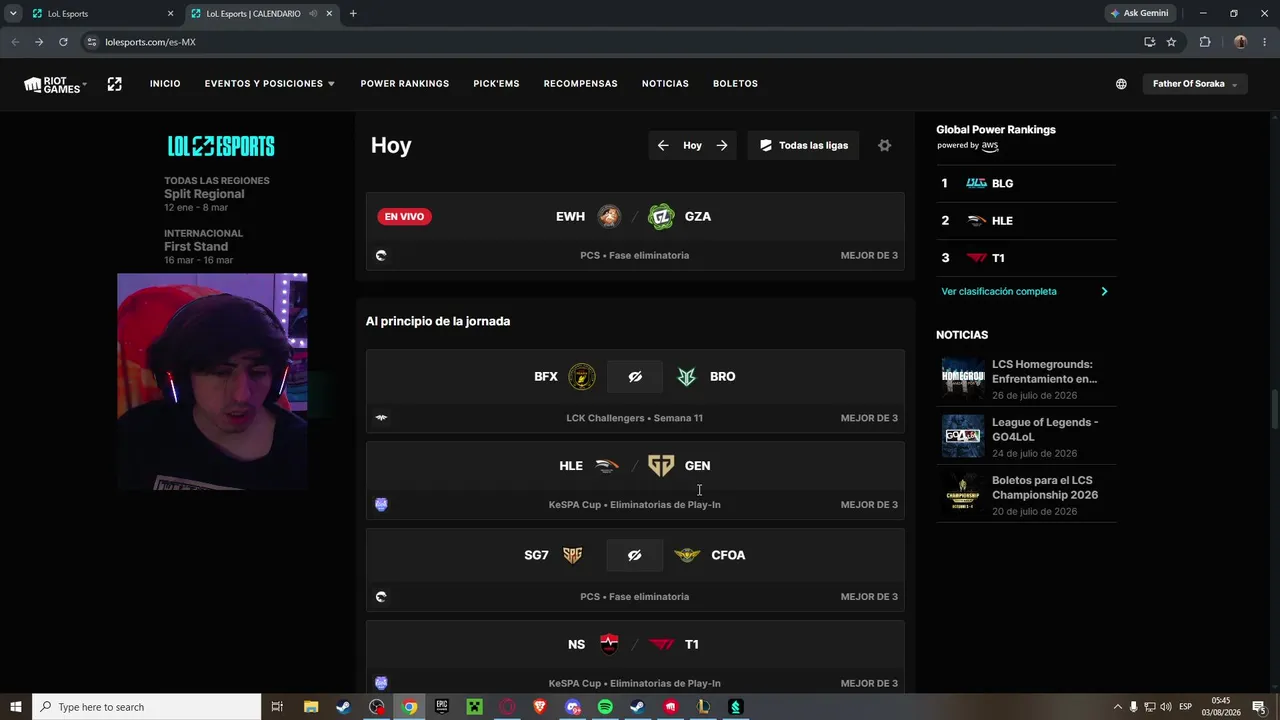Image resolution: width=1280 pixels, height=720 pixels.
Task: Show hidden system tray icons
Action: coord(1118,707)
